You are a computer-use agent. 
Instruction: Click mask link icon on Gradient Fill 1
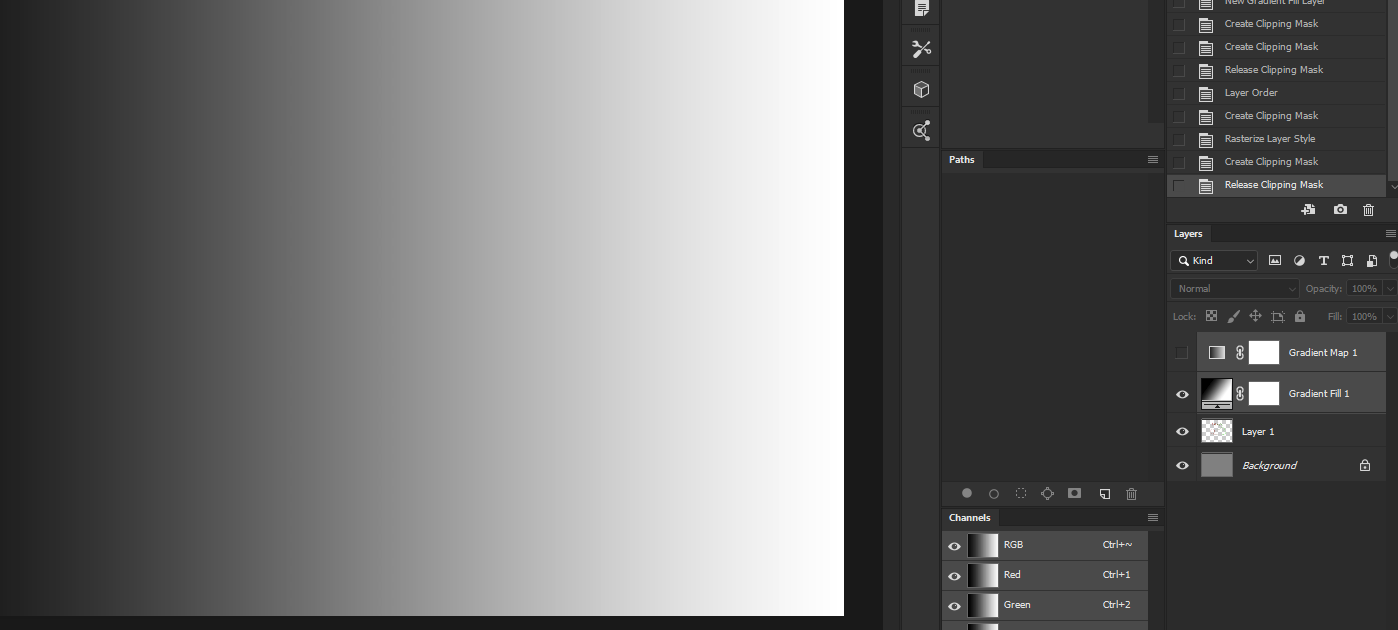(1240, 394)
